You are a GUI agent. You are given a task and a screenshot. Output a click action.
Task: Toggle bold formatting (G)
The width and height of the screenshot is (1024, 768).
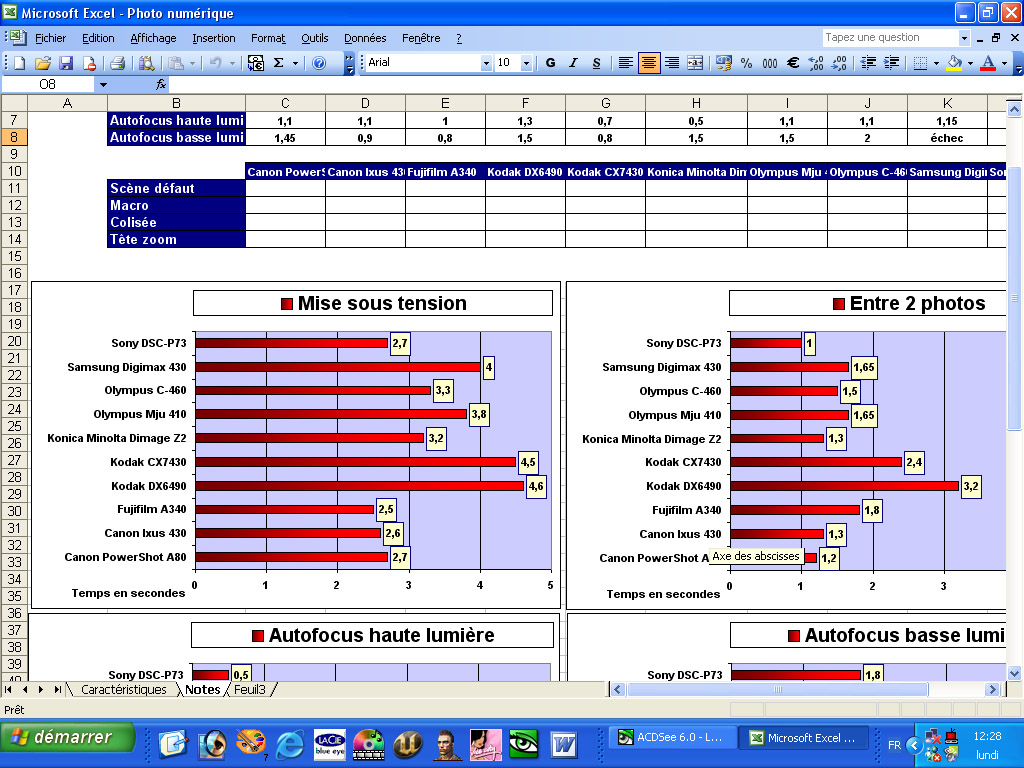551,63
